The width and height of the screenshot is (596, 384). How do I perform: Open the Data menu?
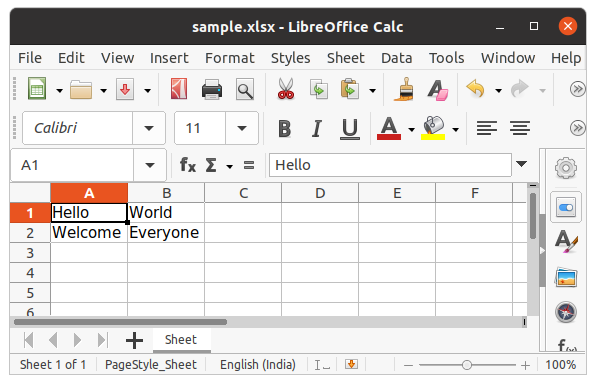click(x=396, y=58)
